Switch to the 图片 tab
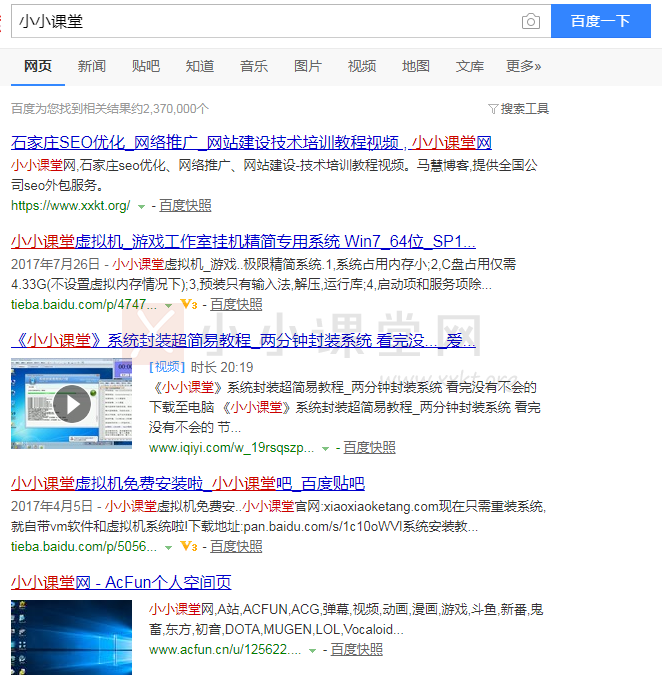The width and height of the screenshot is (662, 682). 308,66
